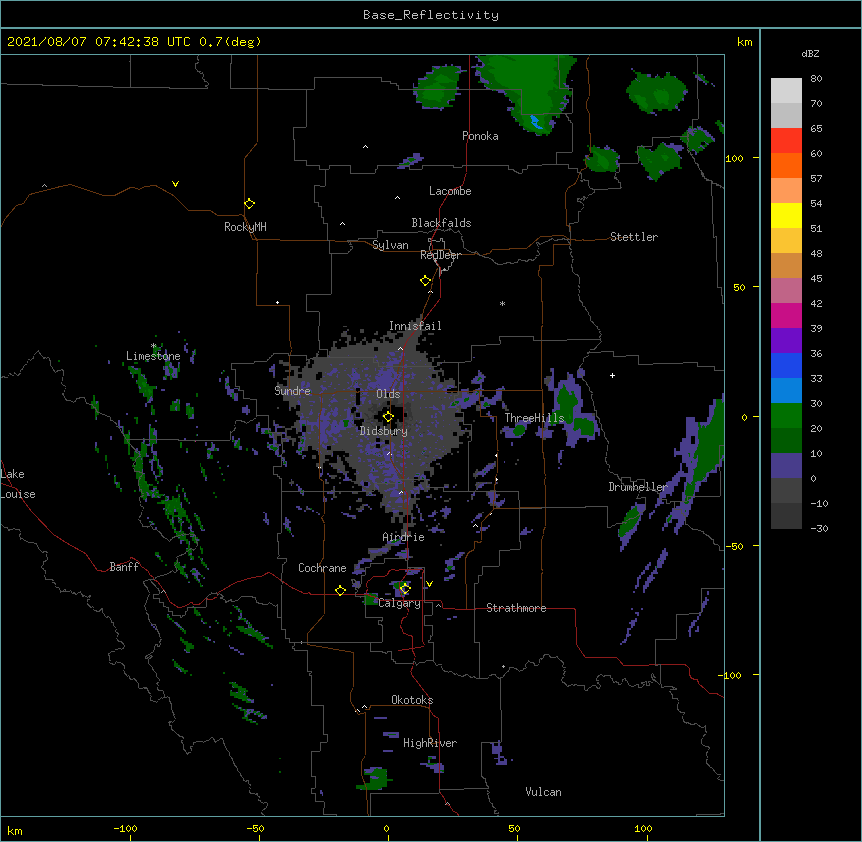
Task: Select the orange 57-60 dBZ legend color
Action: 786,165
